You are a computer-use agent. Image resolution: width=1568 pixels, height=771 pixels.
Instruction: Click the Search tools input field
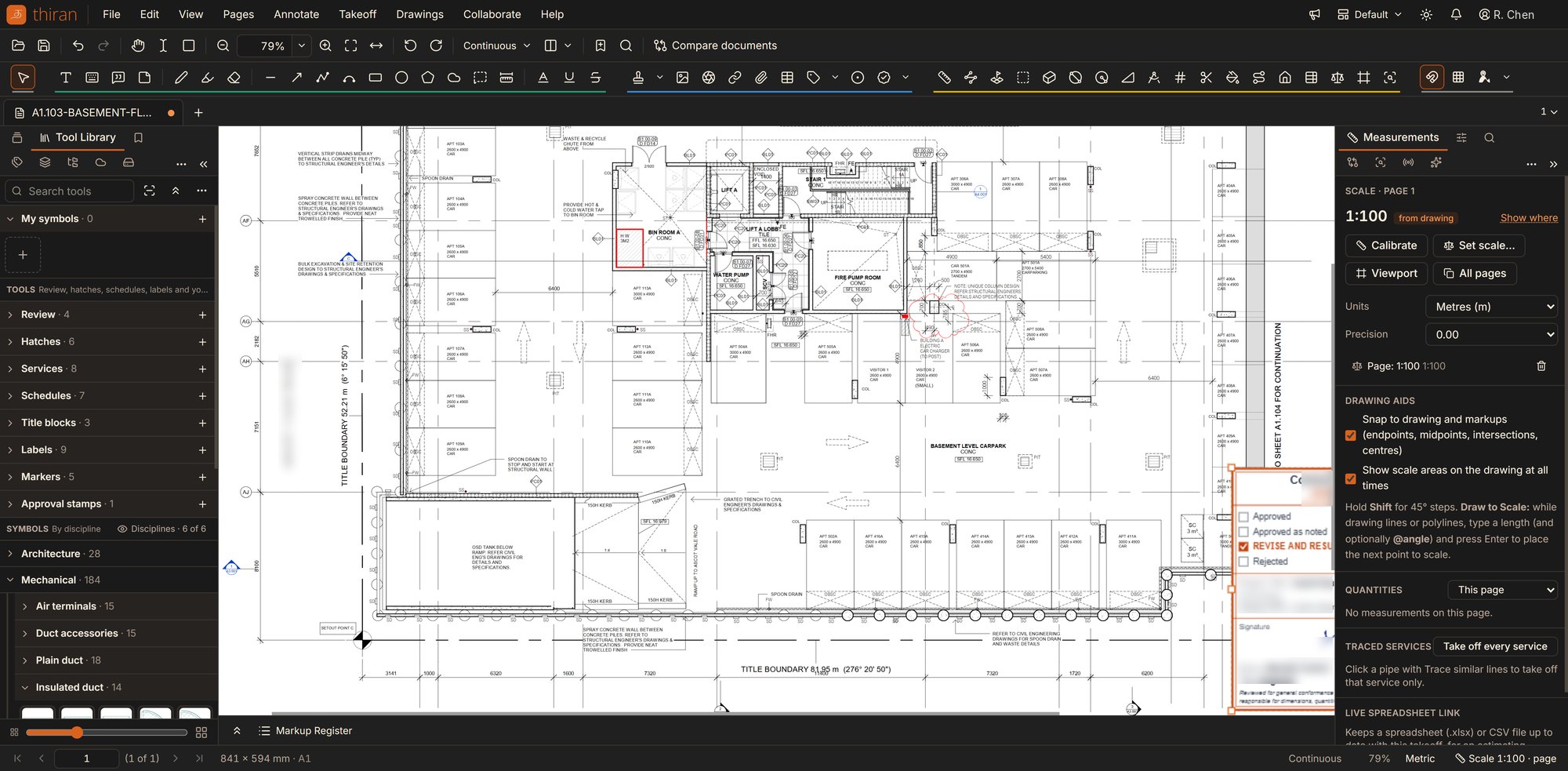70,191
